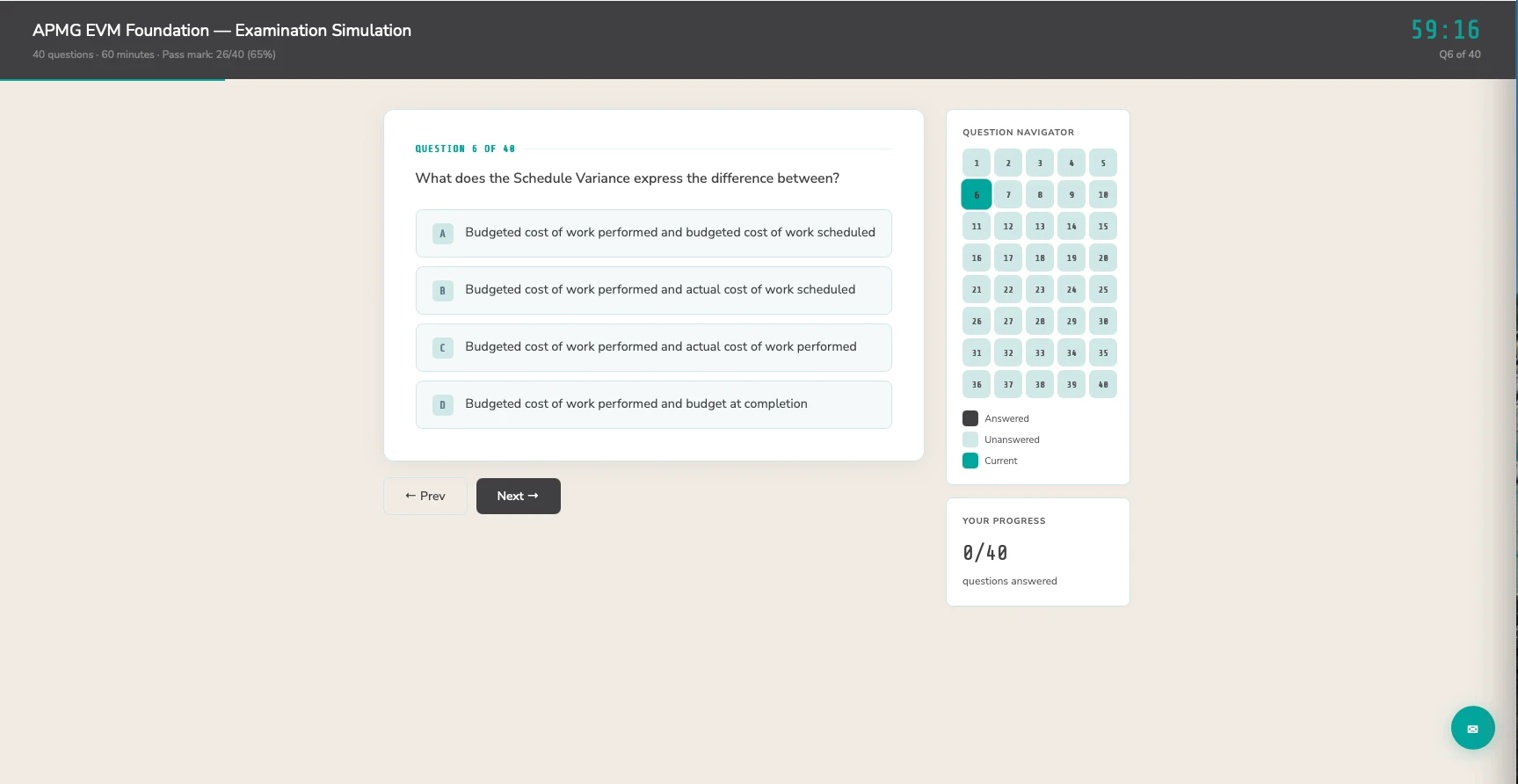Screen dimensions: 1518x784
Task: Open question 10 from the navigator grid
Action: [x=1103, y=194]
